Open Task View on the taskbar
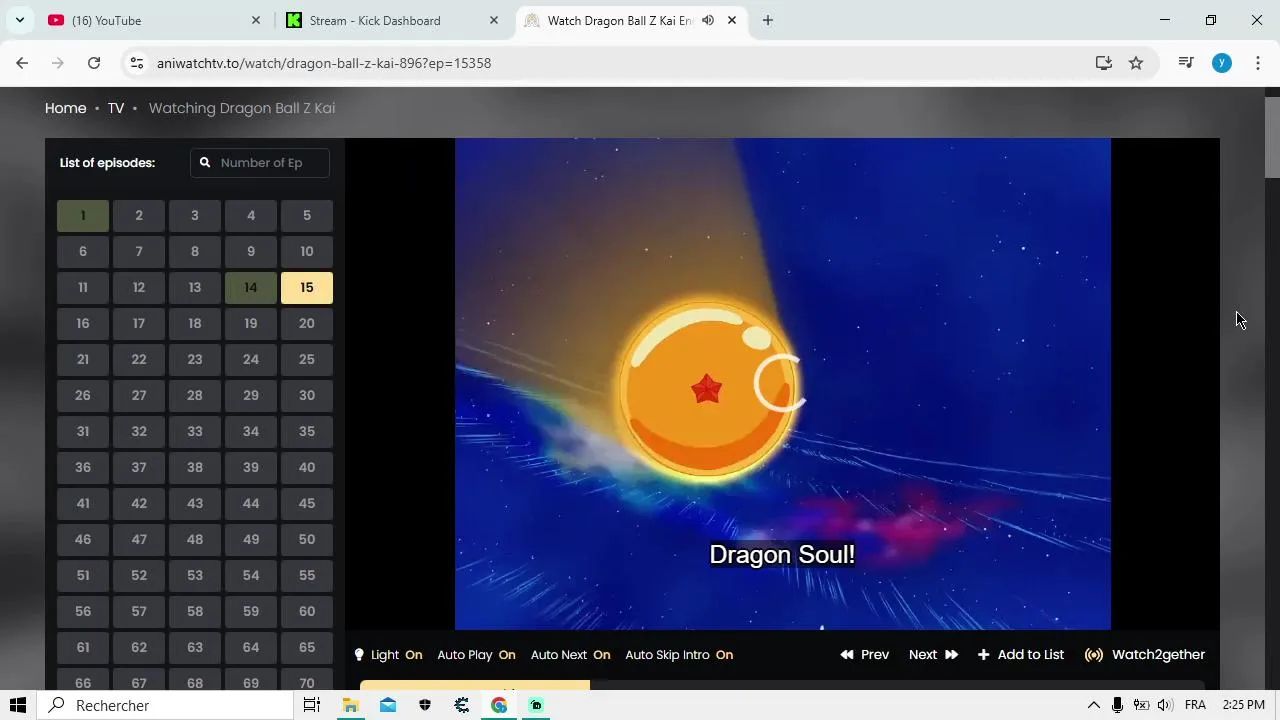1280x720 pixels. 312,705
